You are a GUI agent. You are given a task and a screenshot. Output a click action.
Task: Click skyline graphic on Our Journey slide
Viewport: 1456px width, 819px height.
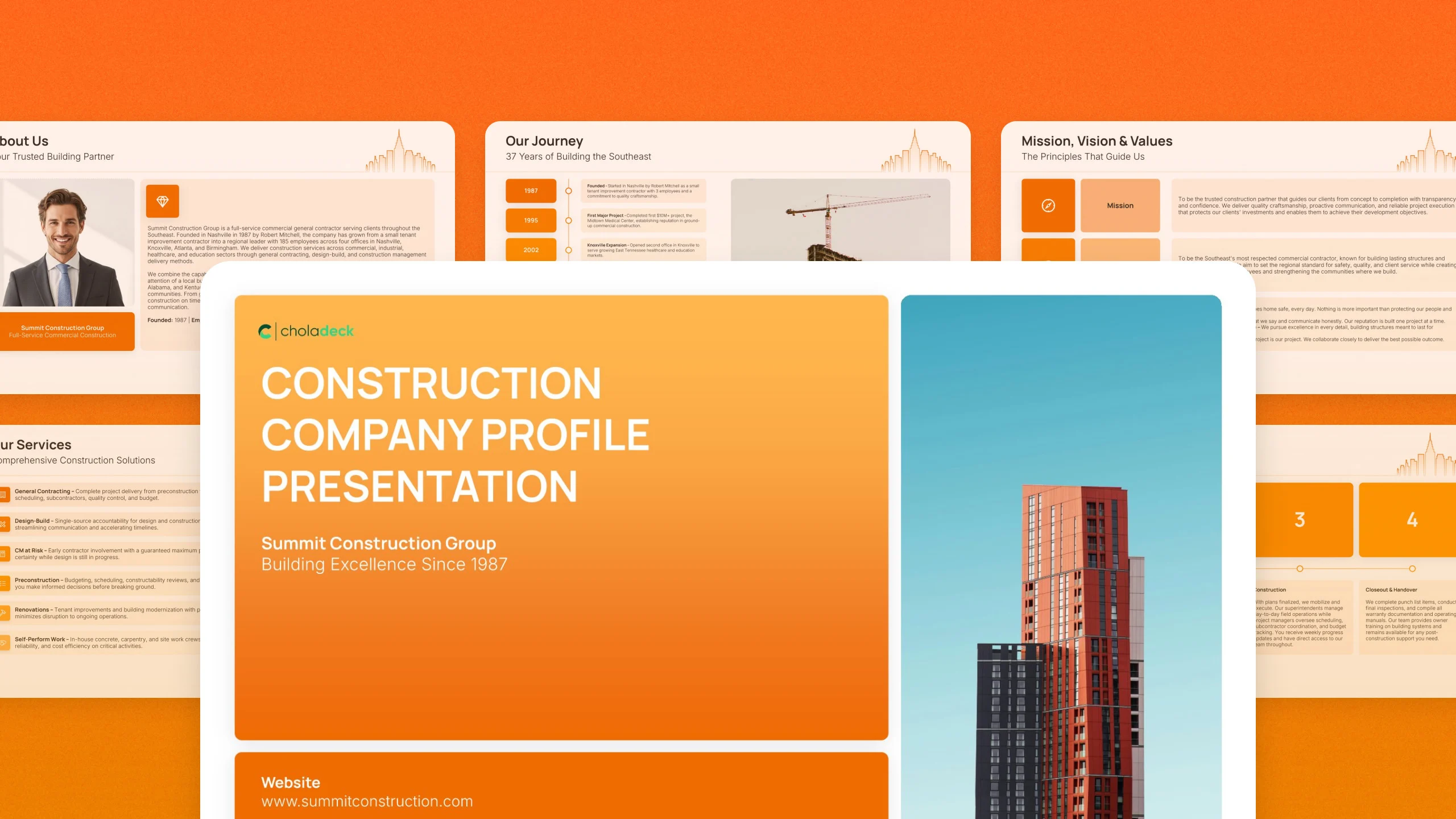point(916,151)
